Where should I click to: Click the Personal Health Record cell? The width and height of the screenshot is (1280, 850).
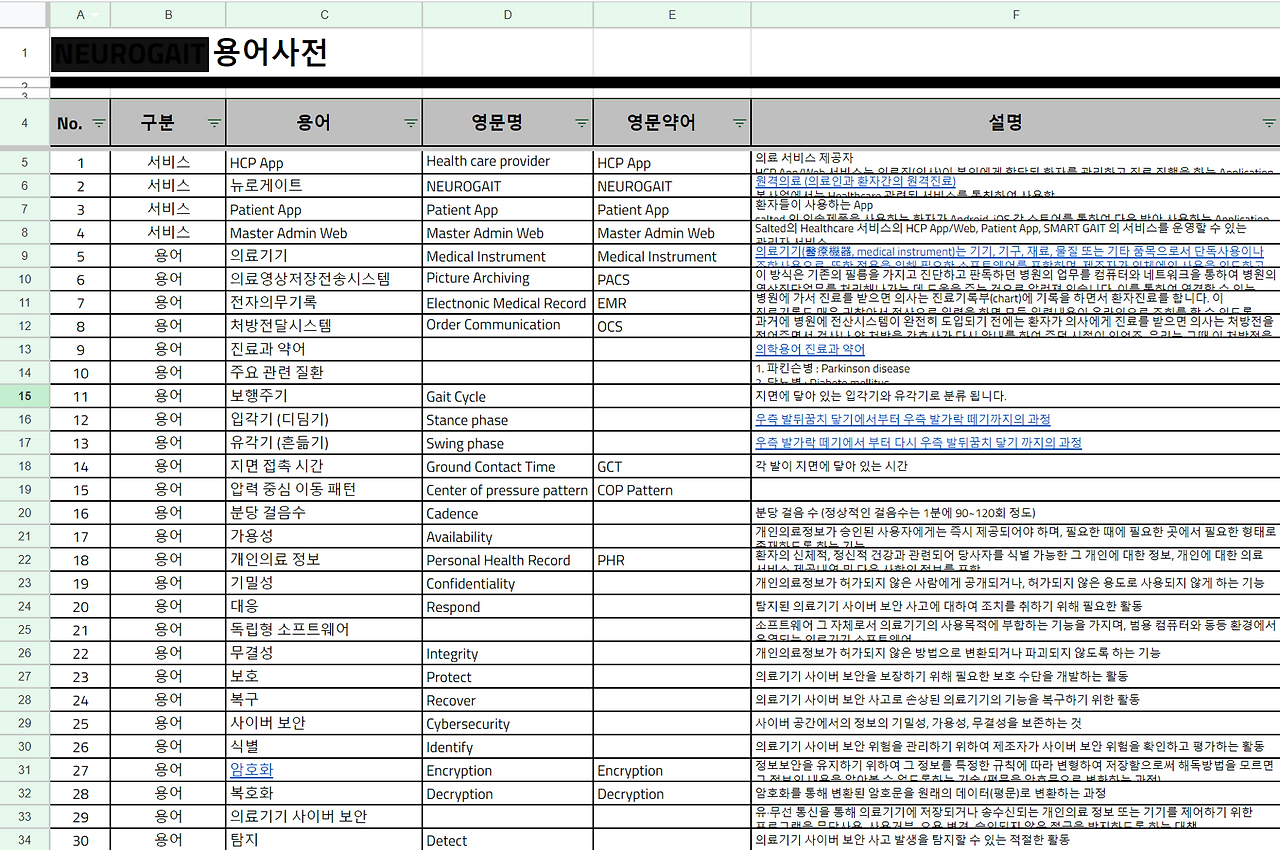point(508,560)
